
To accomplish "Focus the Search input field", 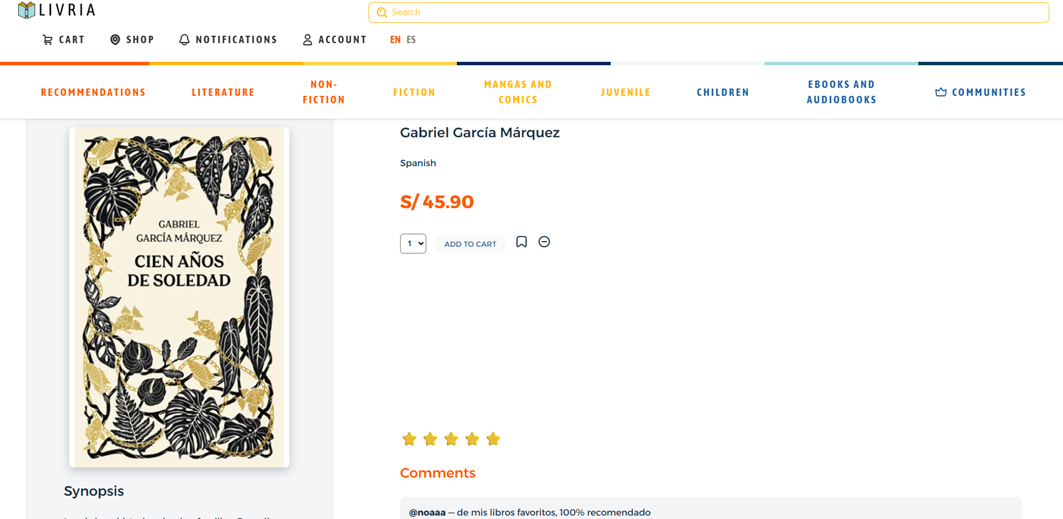I will pyautogui.click(x=708, y=12).
